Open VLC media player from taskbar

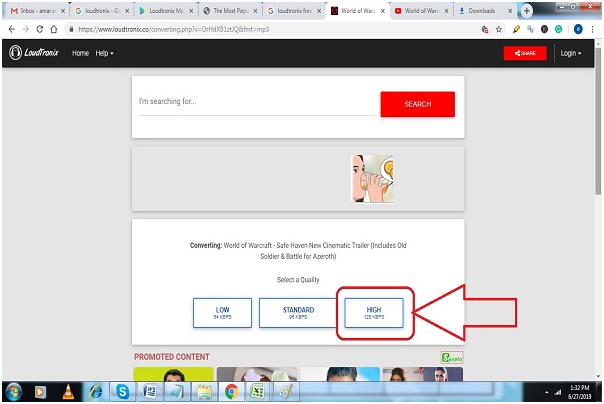coord(68,392)
